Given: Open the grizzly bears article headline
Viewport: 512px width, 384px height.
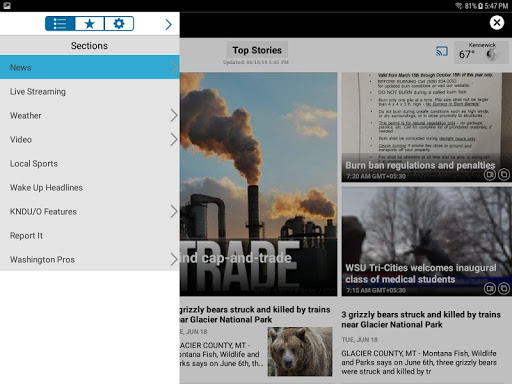Looking at the screenshot, I should 421,319.
